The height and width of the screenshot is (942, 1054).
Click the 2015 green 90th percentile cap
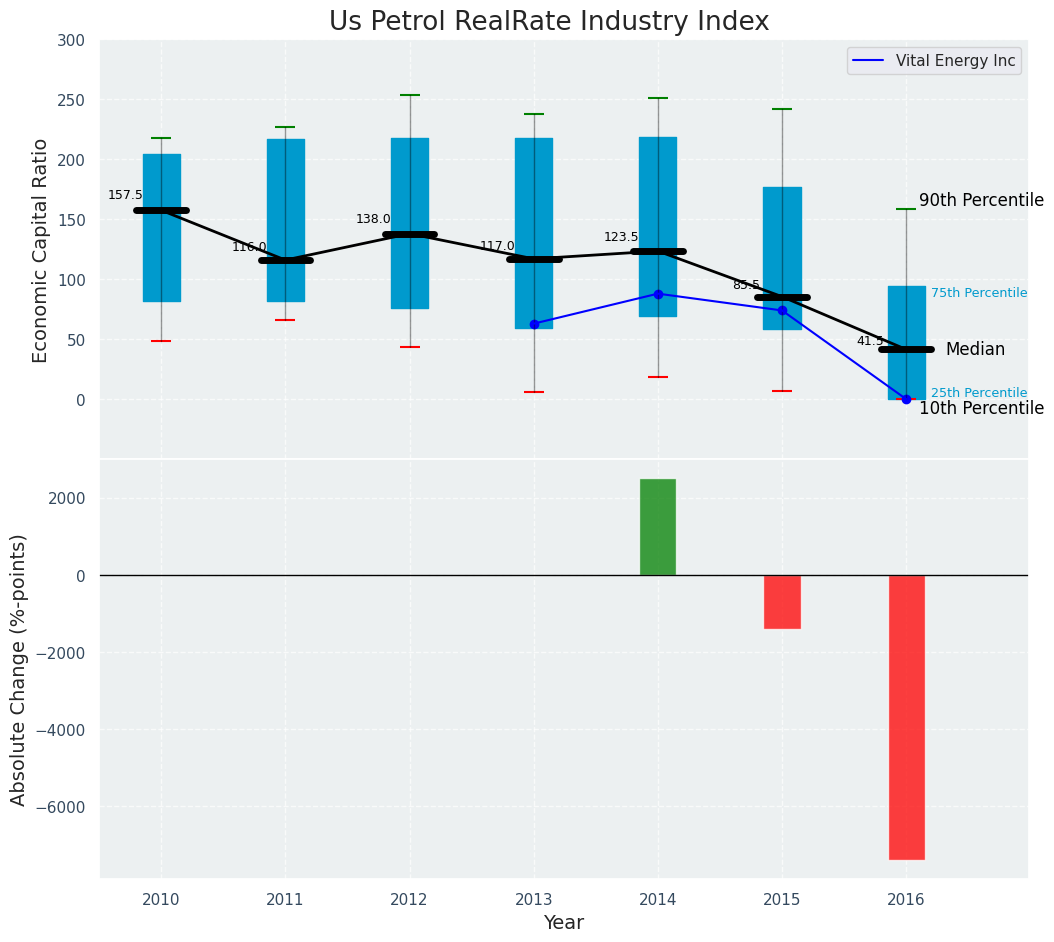[782, 109]
